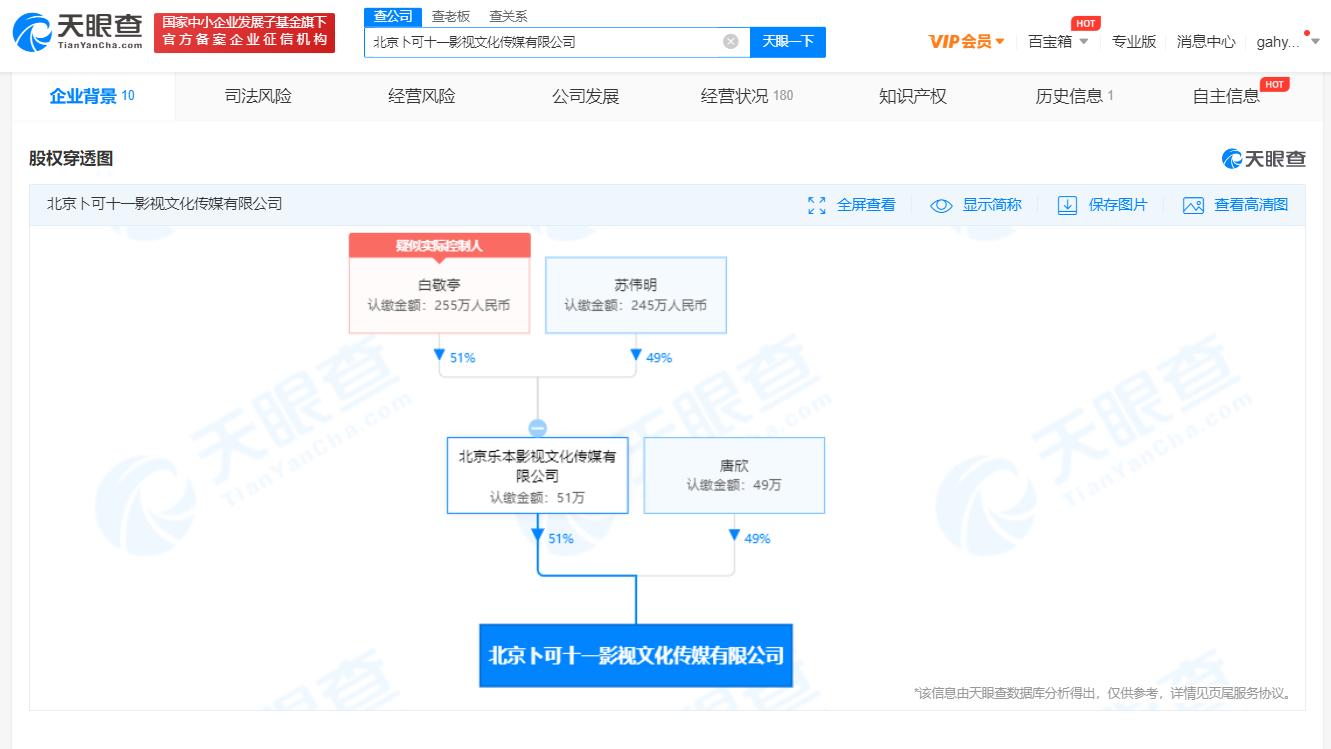The width and height of the screenshot is (1331, 749).
Task: Click the 全屏查看 text label
Action: (866, 205)
